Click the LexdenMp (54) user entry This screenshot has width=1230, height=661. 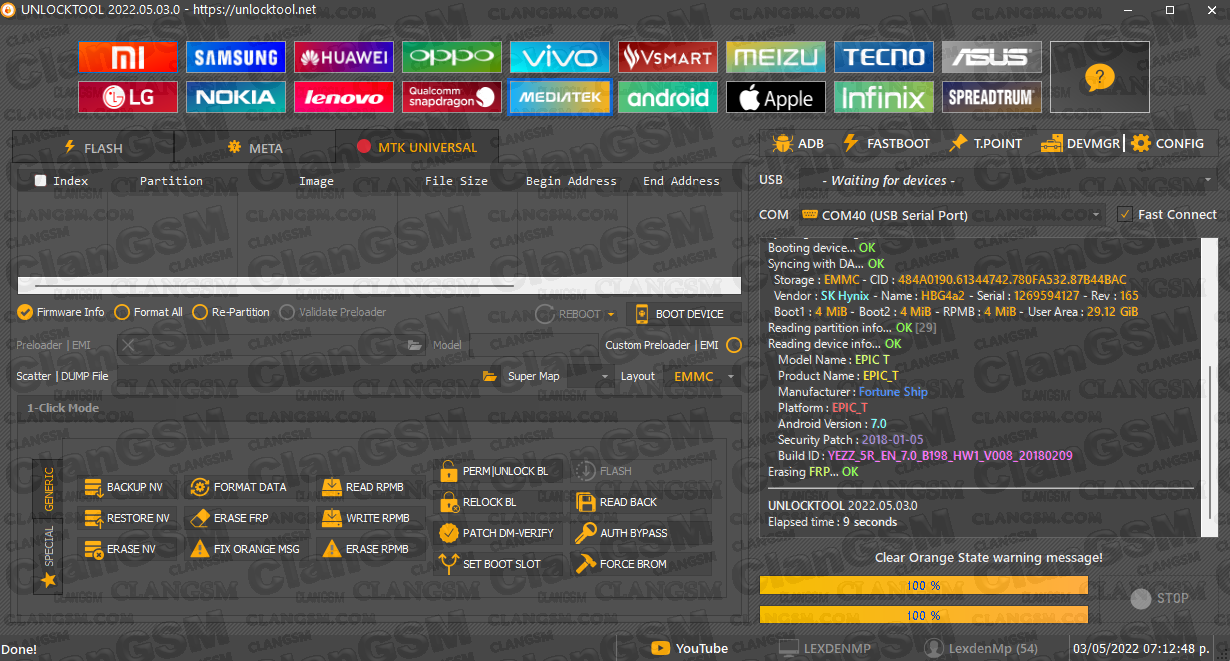click(x=982, y=648)
